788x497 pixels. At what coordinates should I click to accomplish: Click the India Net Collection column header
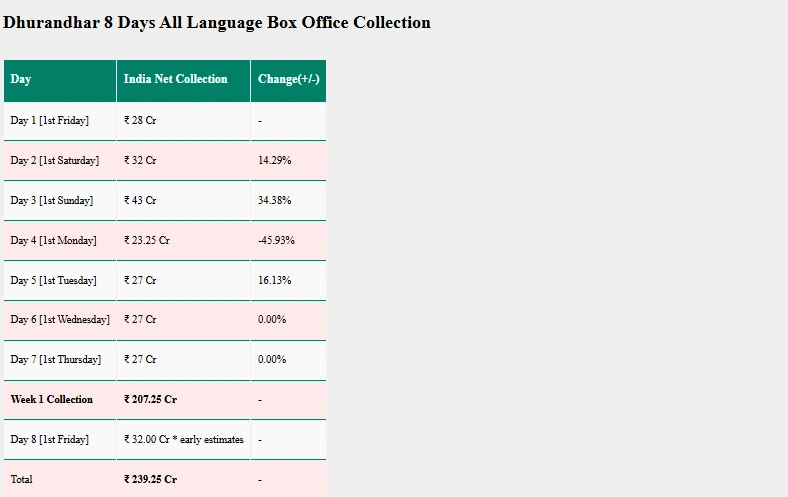176,80
